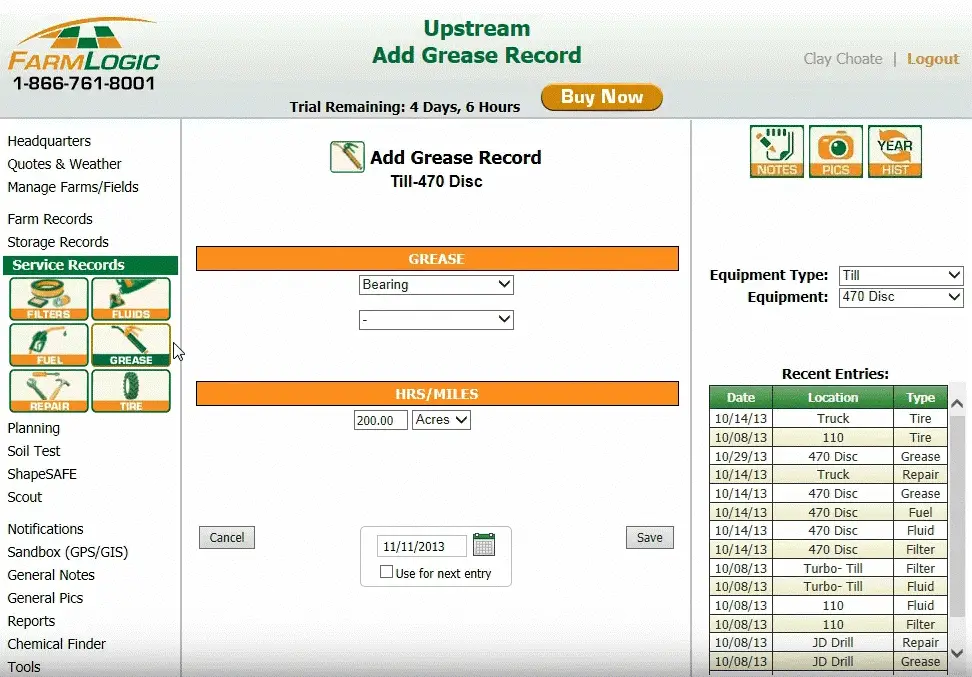The height and width of the screenshot is (677, 972).
Task: Open the Bearing grease type dropdown
Action: 436,285
